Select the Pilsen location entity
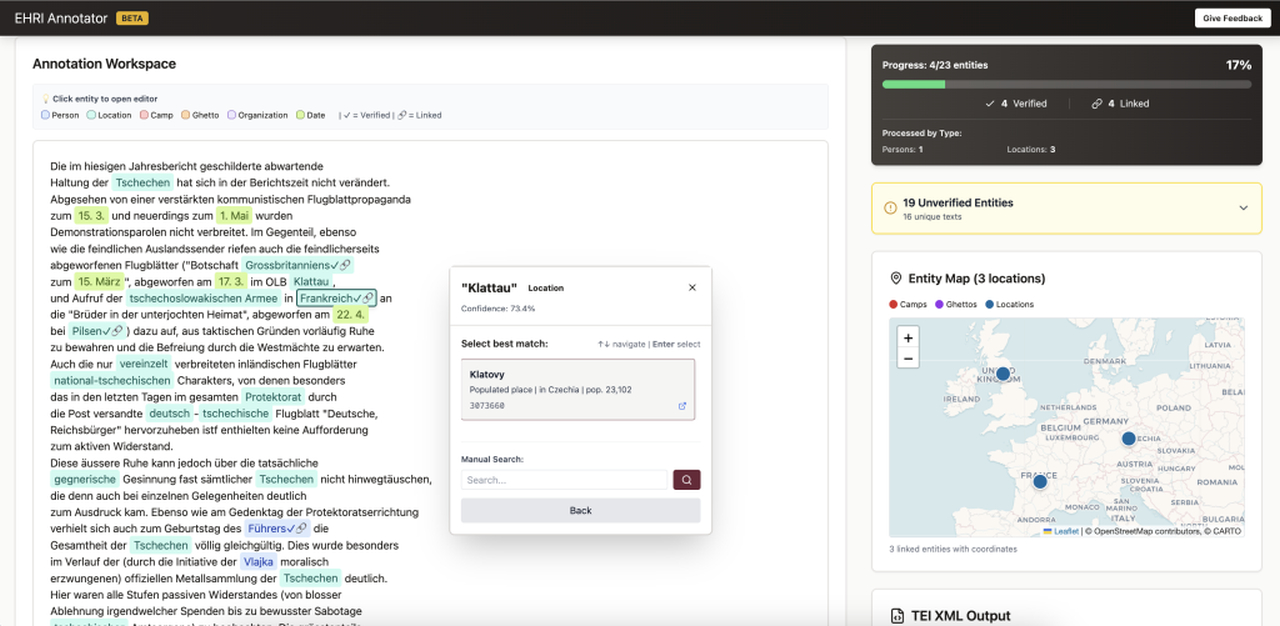The width and height of the screenshot is (1280, 626). [x=97, y=331]
